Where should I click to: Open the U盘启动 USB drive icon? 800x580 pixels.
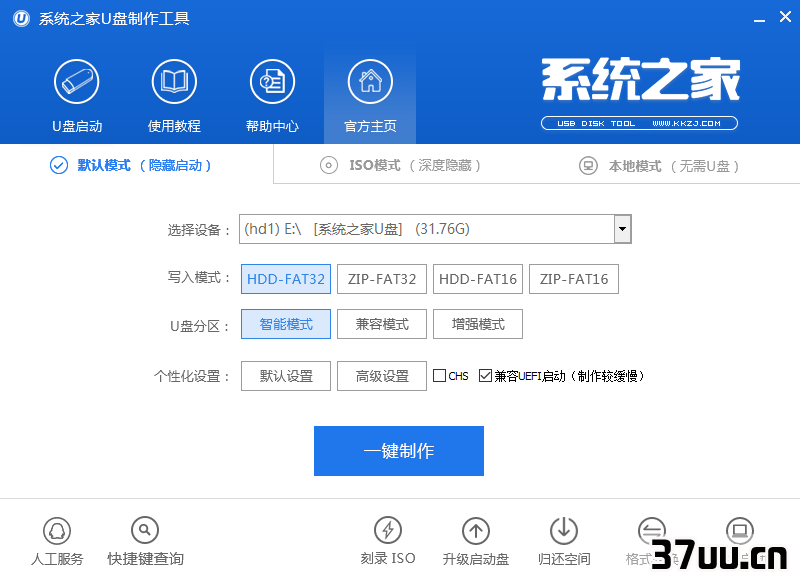point(77,82)
